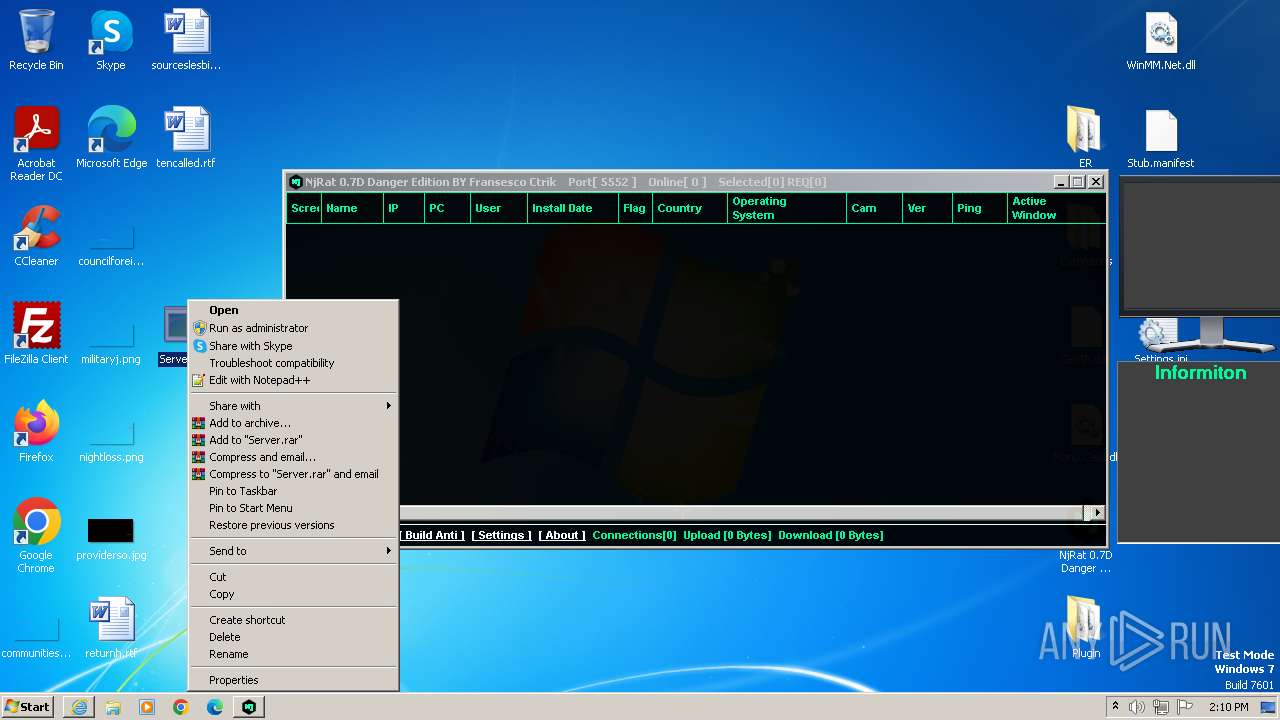Image resolution: width=1280 pixels, height=720 pixels.
Task: Open NjRat About link
Action: pyautogui.click(x=562, y=535)
